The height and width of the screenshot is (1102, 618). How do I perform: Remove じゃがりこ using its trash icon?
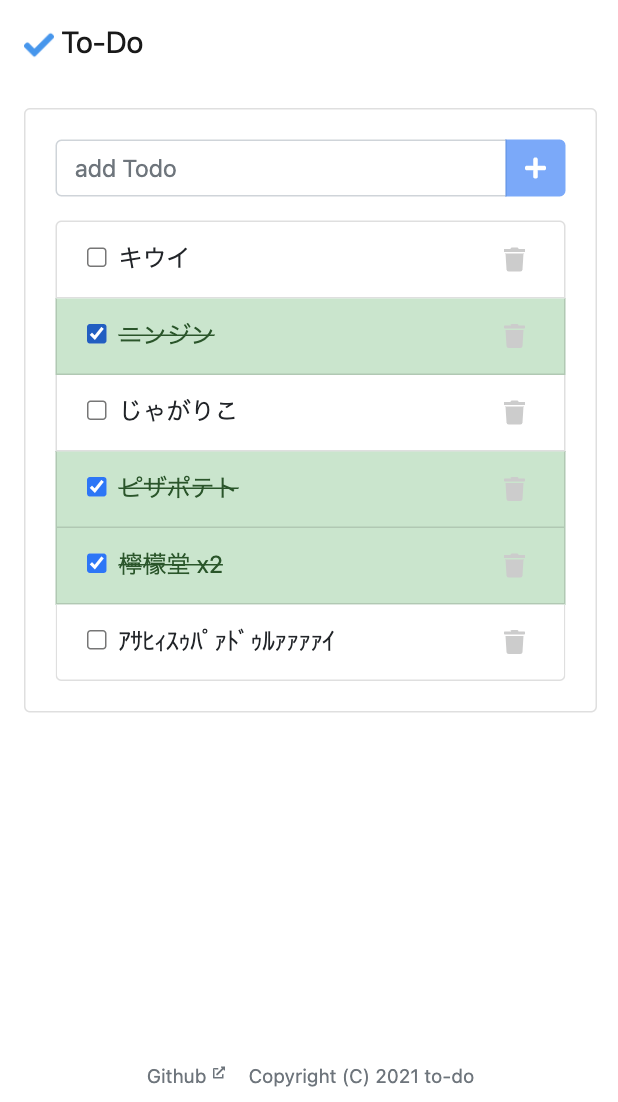point(514,412)
